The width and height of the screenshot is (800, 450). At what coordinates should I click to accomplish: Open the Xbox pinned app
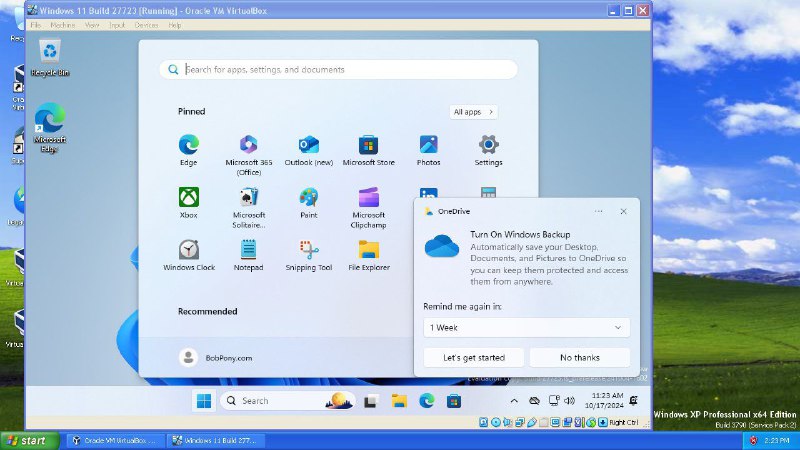tap(188, 203)
